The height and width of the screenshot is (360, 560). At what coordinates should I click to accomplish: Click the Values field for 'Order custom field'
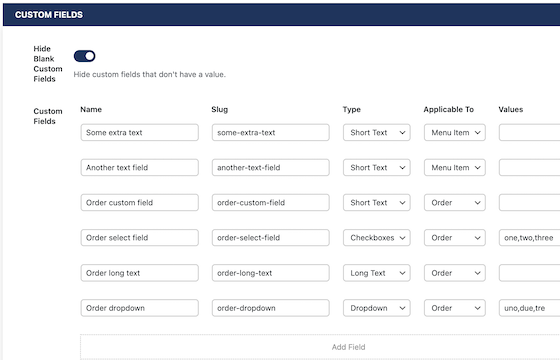pyautogui.click(x=530, y=202)
